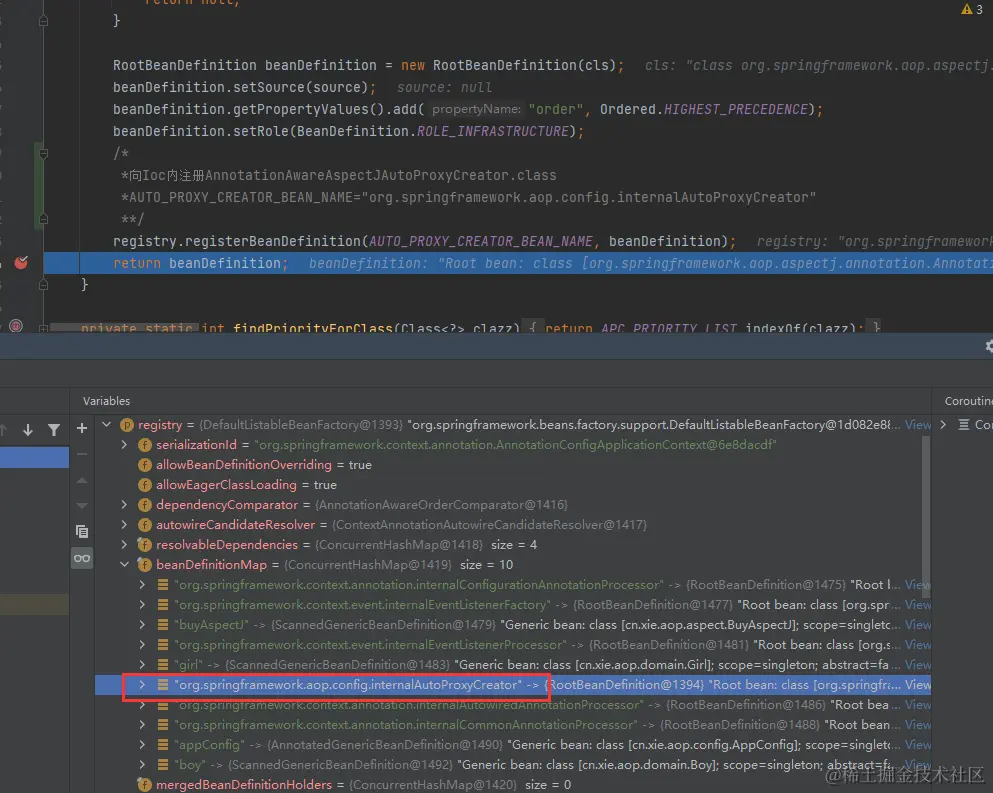Select internalAutowiredAnnotationProcessor map entry

point(513,705)
